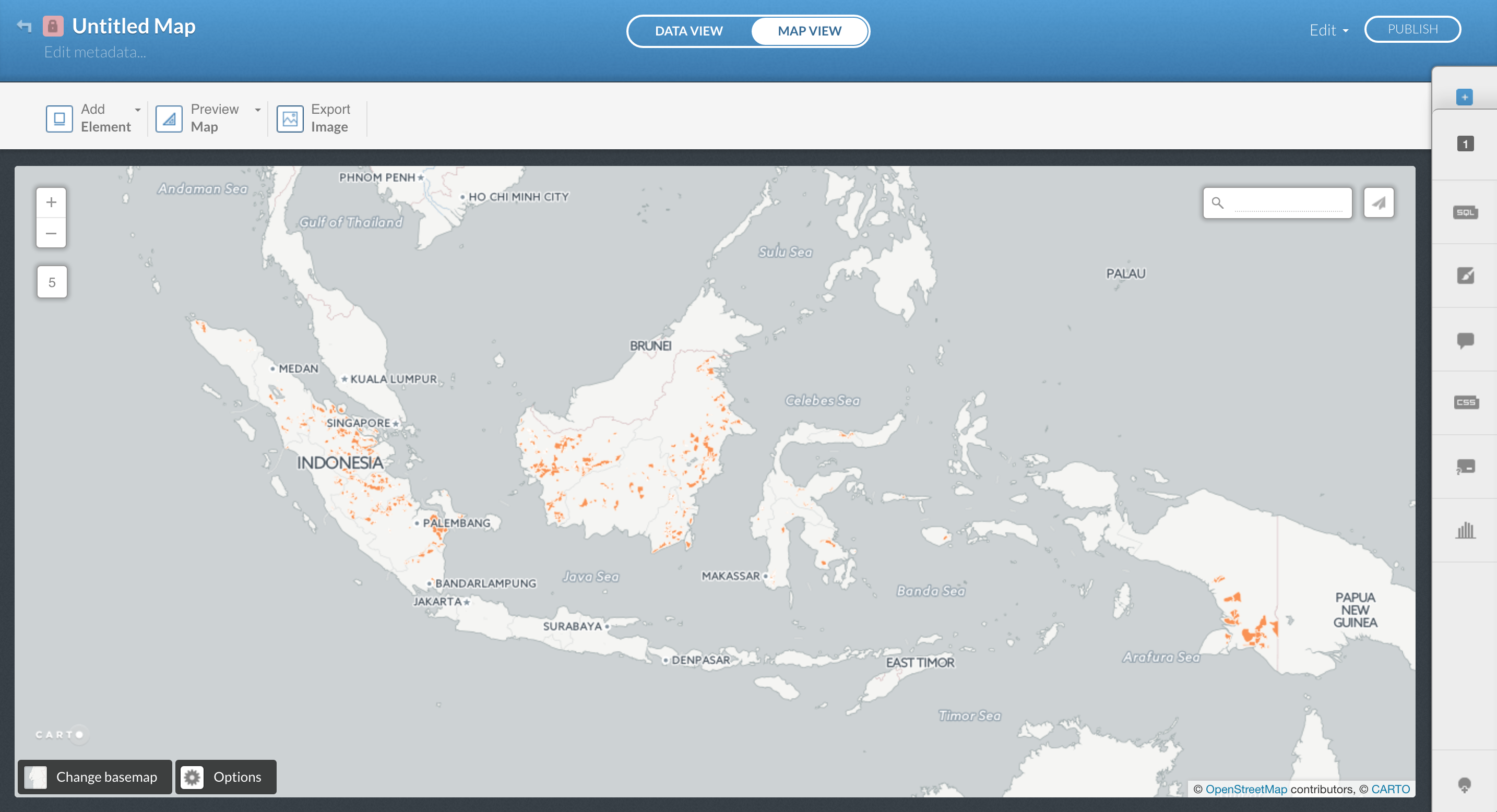Click the Options gear icon
Screen dimensions: 1497x812
click(192, 777)
